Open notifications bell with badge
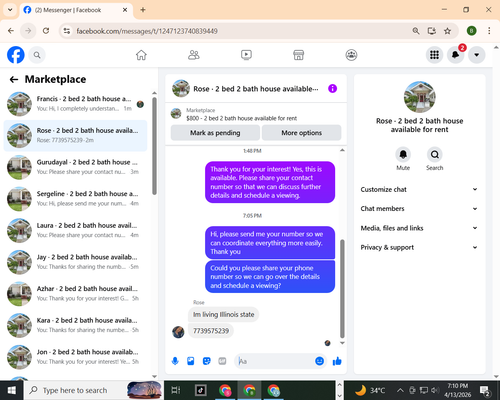Image resolution: width=500 pixels, height=400 pixels. (x=456, y=55)
